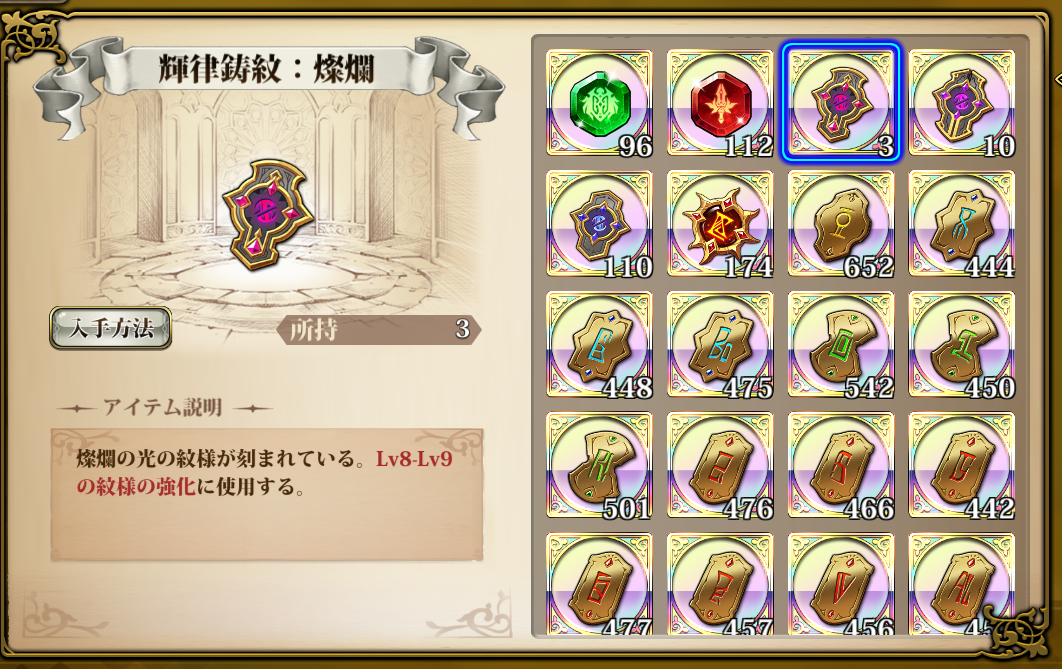Pick the blue rune tablet with 475
Viewport: 1062px width, 669px height.
pos(720,344)
